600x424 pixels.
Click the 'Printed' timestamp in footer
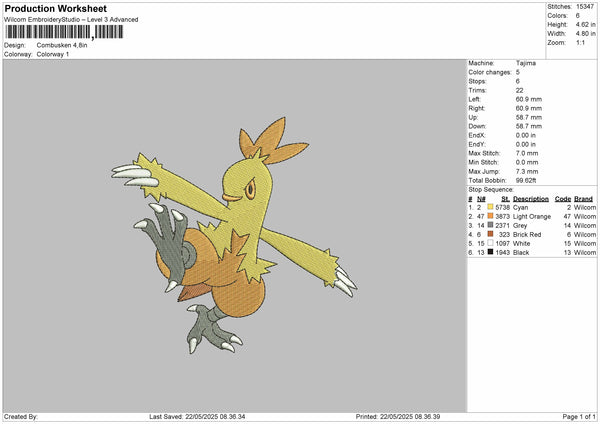point(398,416)
